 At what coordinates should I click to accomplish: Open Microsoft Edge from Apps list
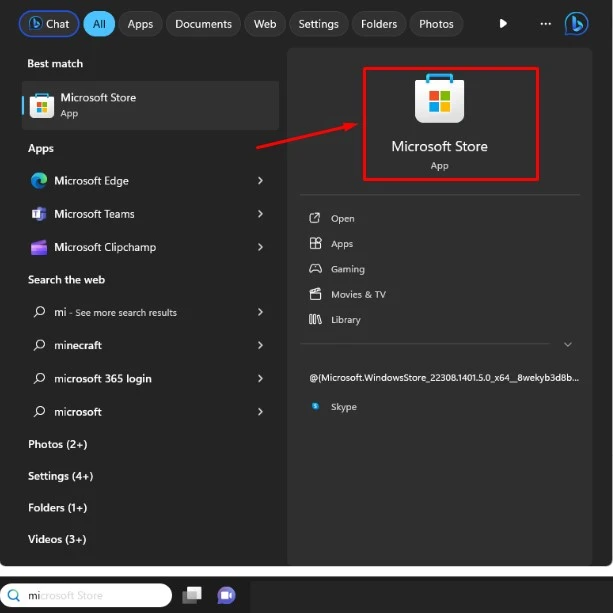click(91, 181)
